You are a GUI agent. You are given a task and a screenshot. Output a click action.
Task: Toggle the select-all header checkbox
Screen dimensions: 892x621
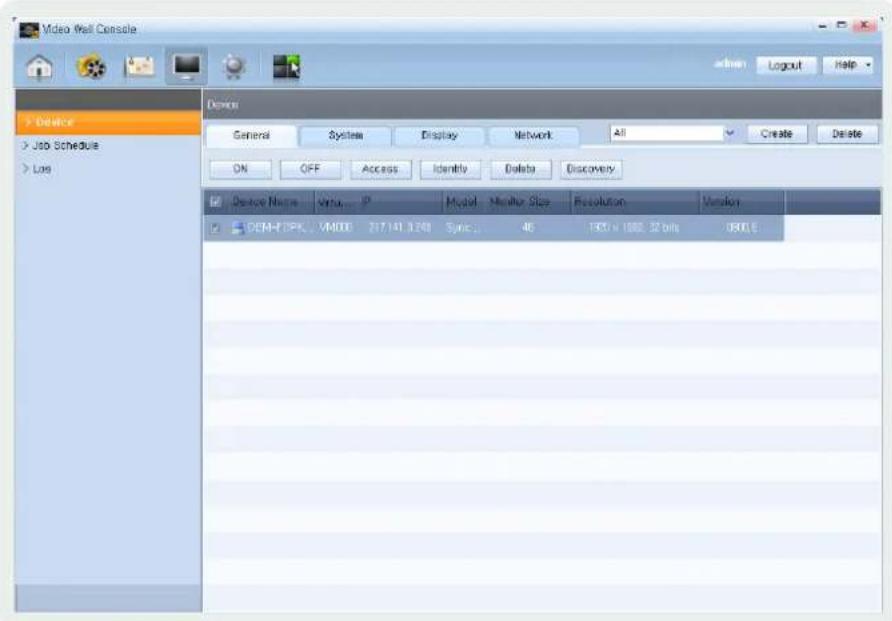tap(215, 201)
